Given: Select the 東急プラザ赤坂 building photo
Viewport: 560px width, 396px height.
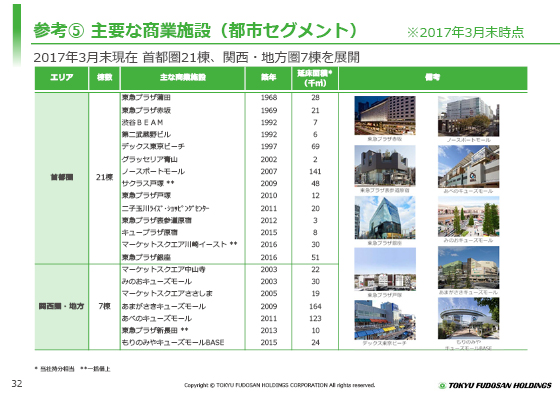Looking at the screenshot, I should coord(385,116).
